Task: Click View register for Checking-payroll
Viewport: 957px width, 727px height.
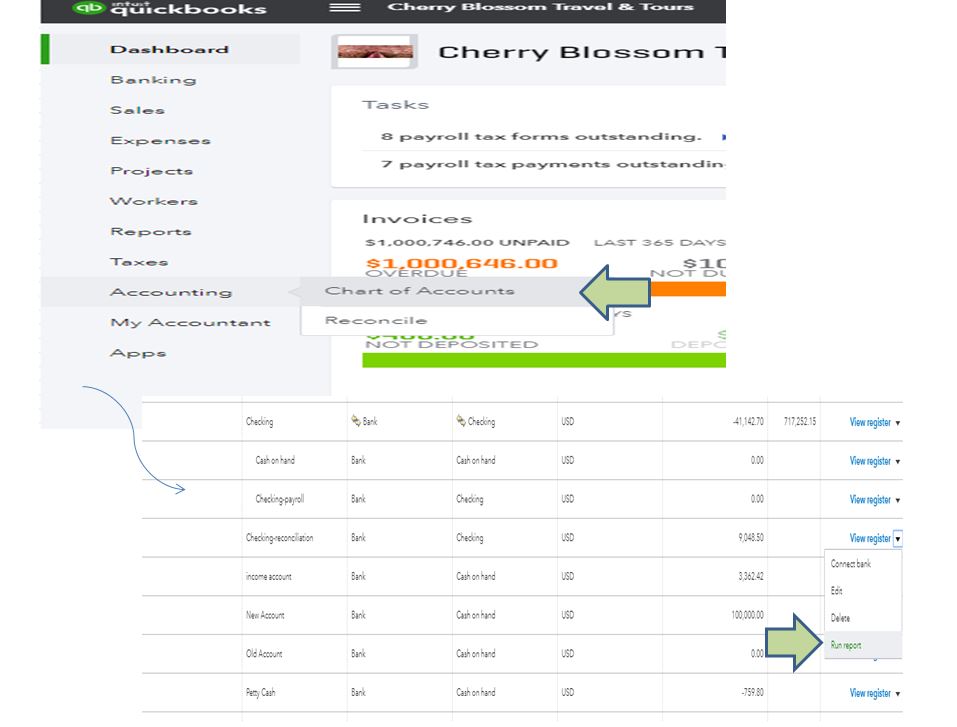Action: pos(870,500)
